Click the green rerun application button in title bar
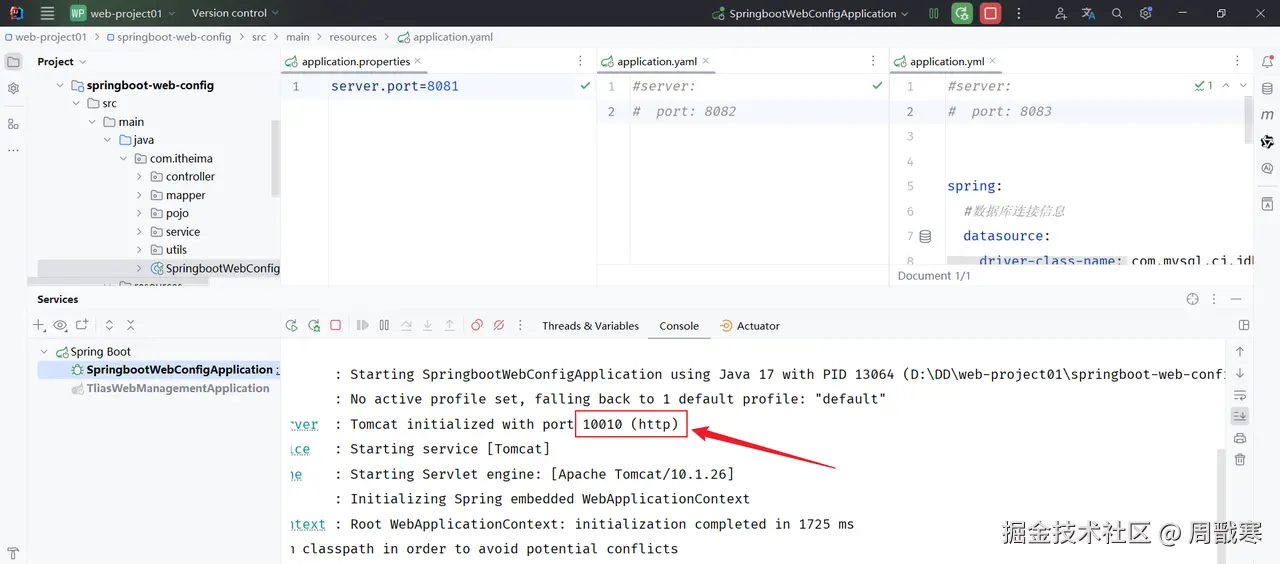 pos(962,13)
